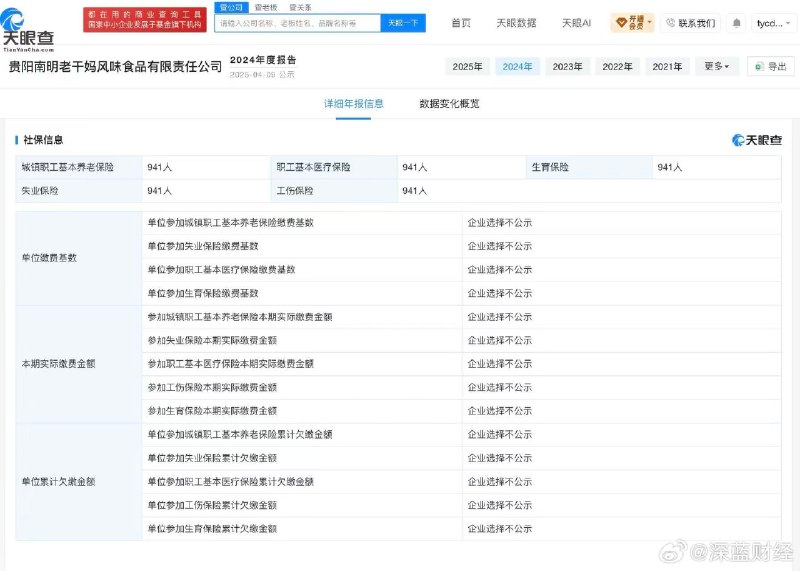This screenshot has height=571, width=800.
Task: Select the 查公司 search tab
Action: 231,7
